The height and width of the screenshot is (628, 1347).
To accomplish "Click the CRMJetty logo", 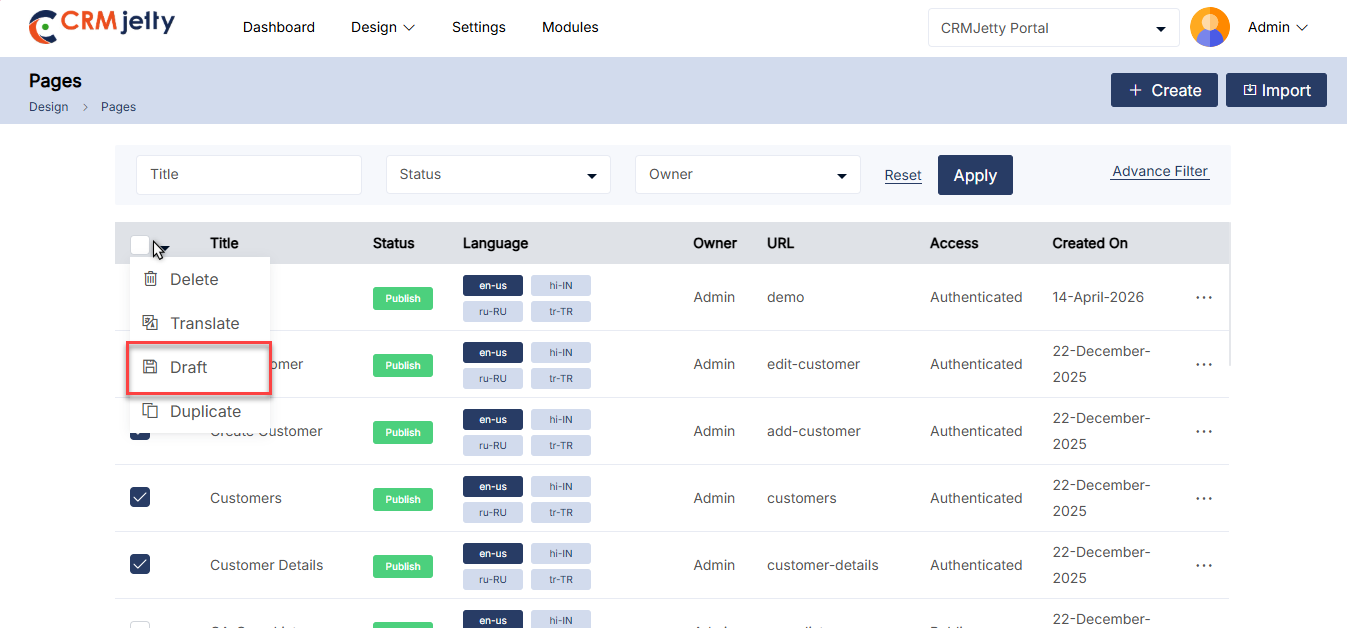I will (x=102, y=27).
